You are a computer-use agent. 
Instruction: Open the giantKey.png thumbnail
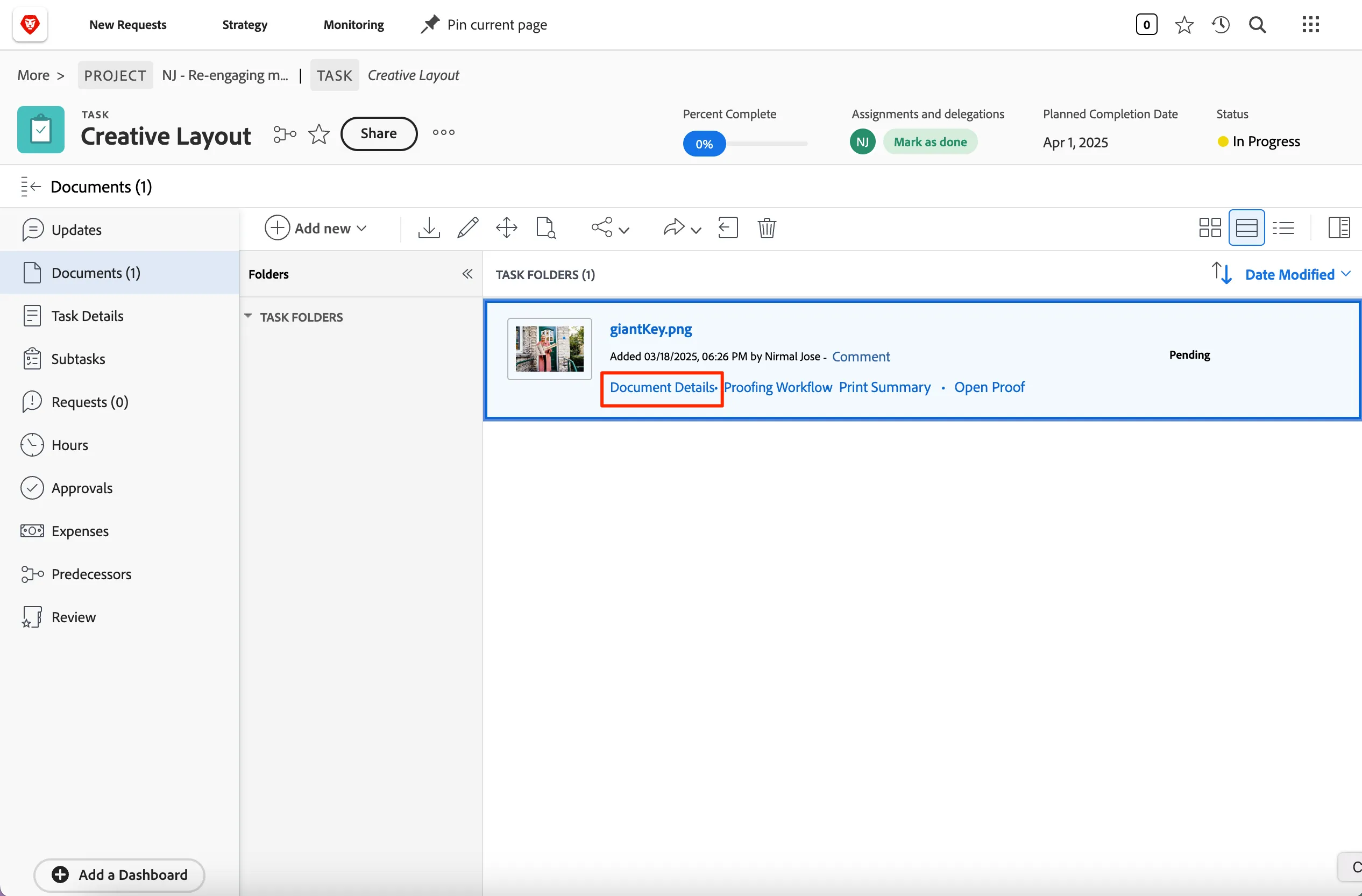click(549, 349)
